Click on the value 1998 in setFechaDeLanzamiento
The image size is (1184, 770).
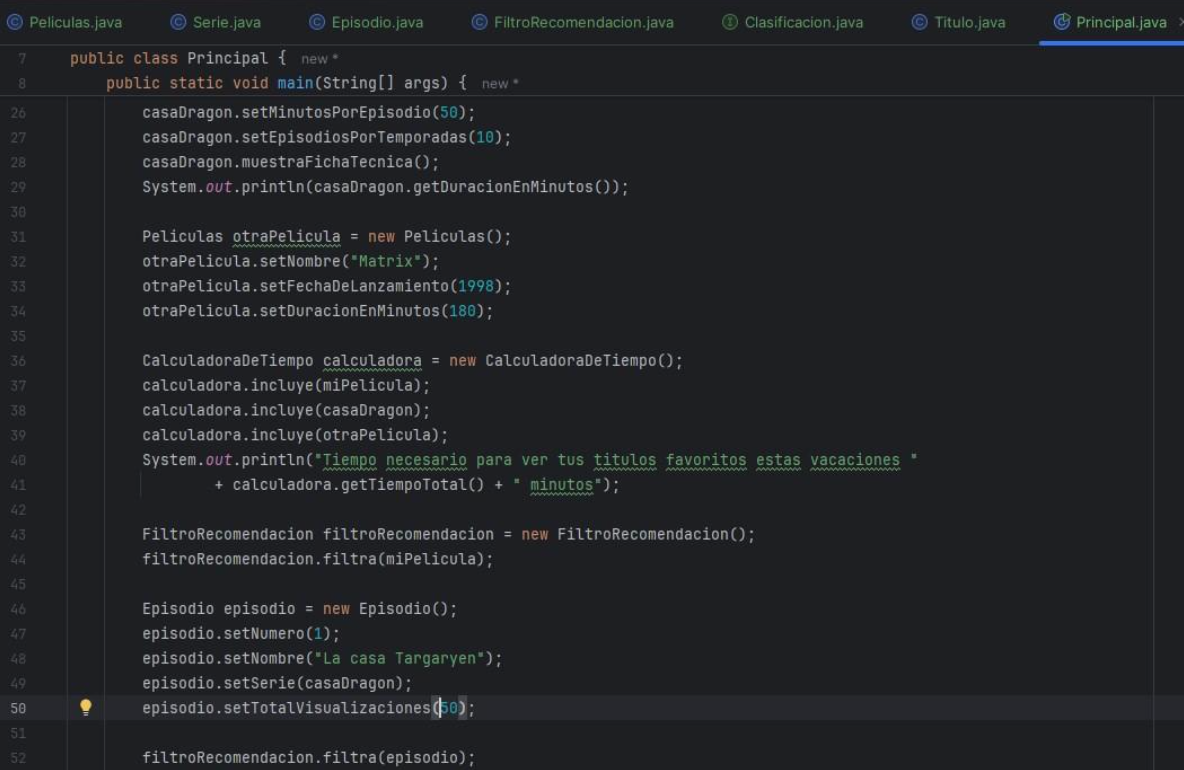[476, 286]
